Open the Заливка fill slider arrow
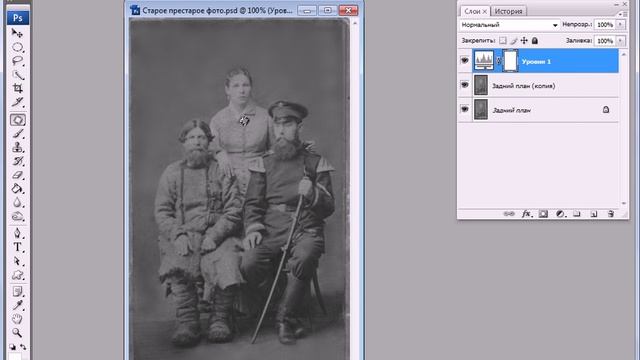This screenshot has height=360, width=640. pos(620,41)
